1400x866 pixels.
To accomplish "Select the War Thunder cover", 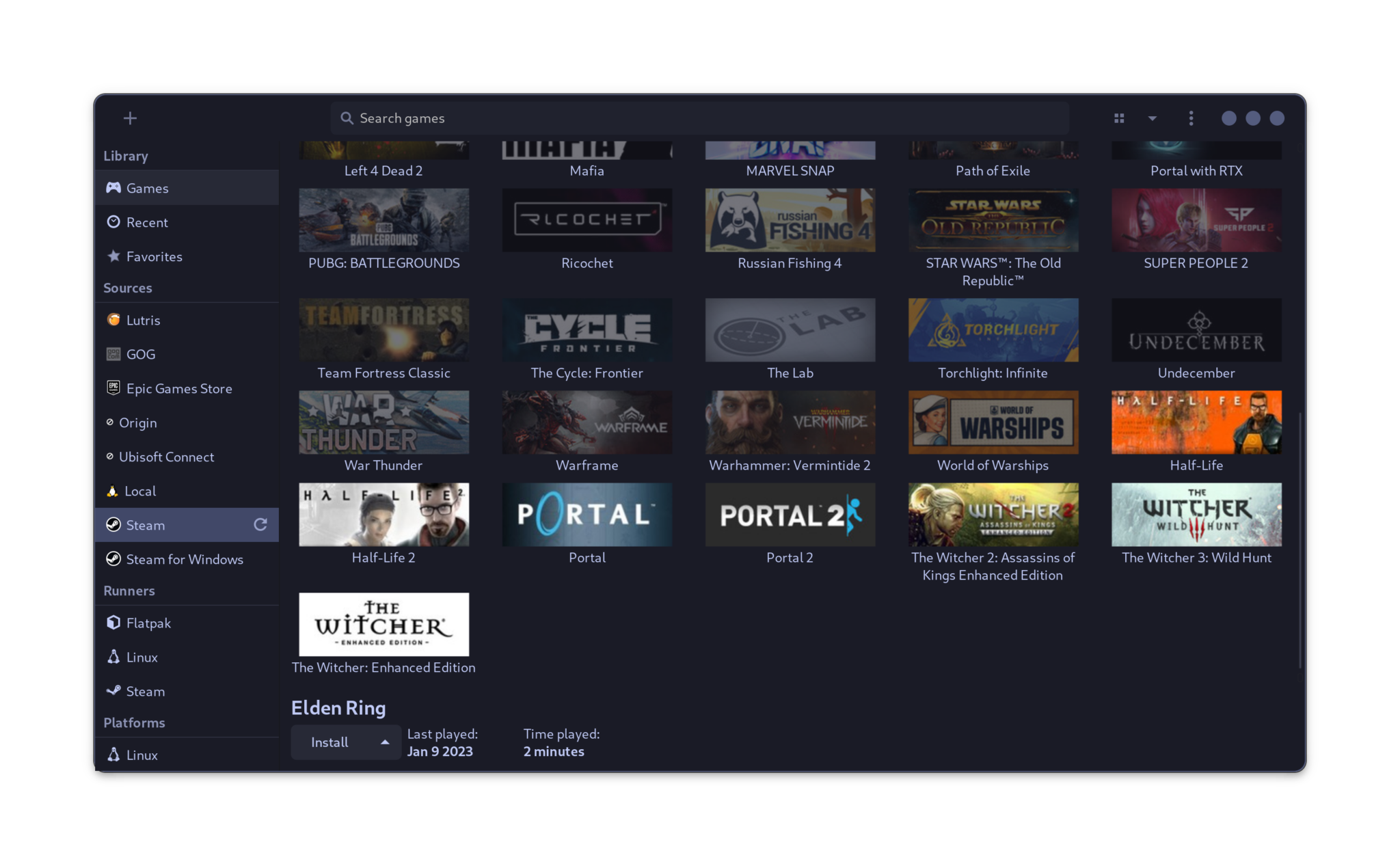I will click(x=383, y=422).
